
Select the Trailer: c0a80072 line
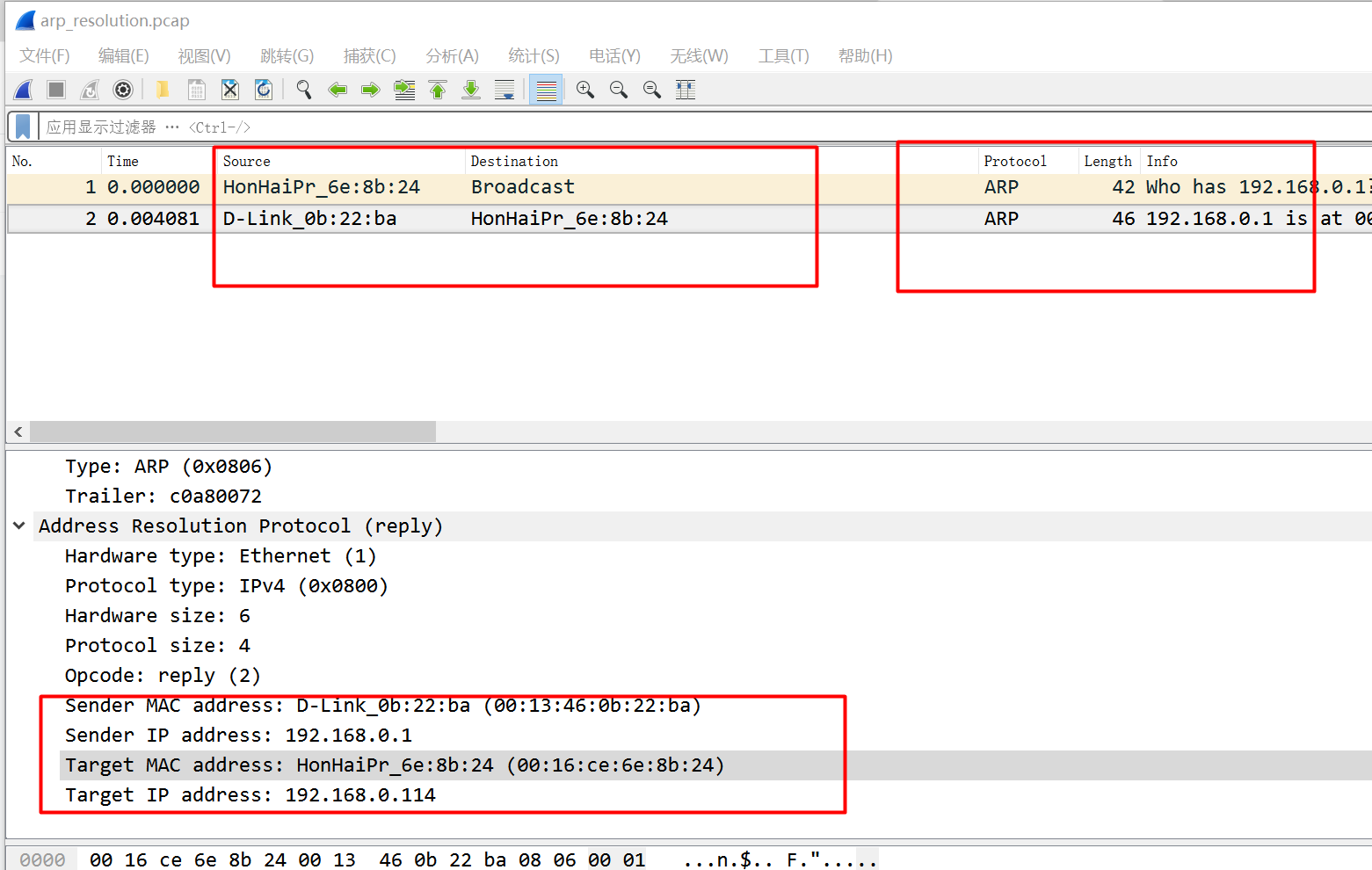(163, 497)
